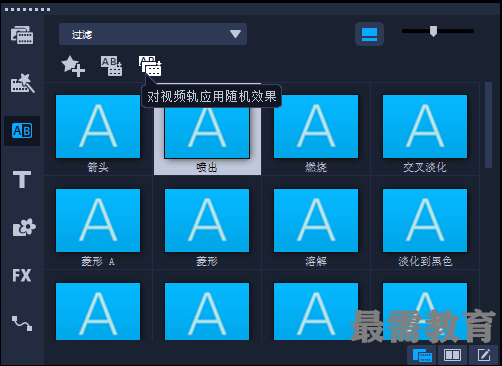
Task: Open the edit pencil panel icon
Action: tap(483, 355)
